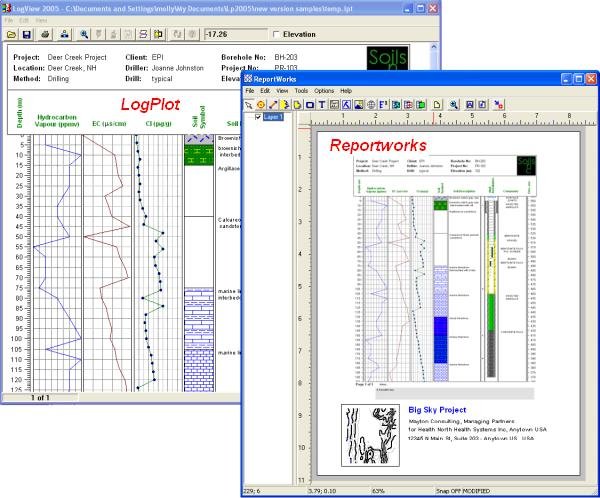600x498 pixels.
Task: Click the teal grid icon after the E tool
Action: (396, 104)
